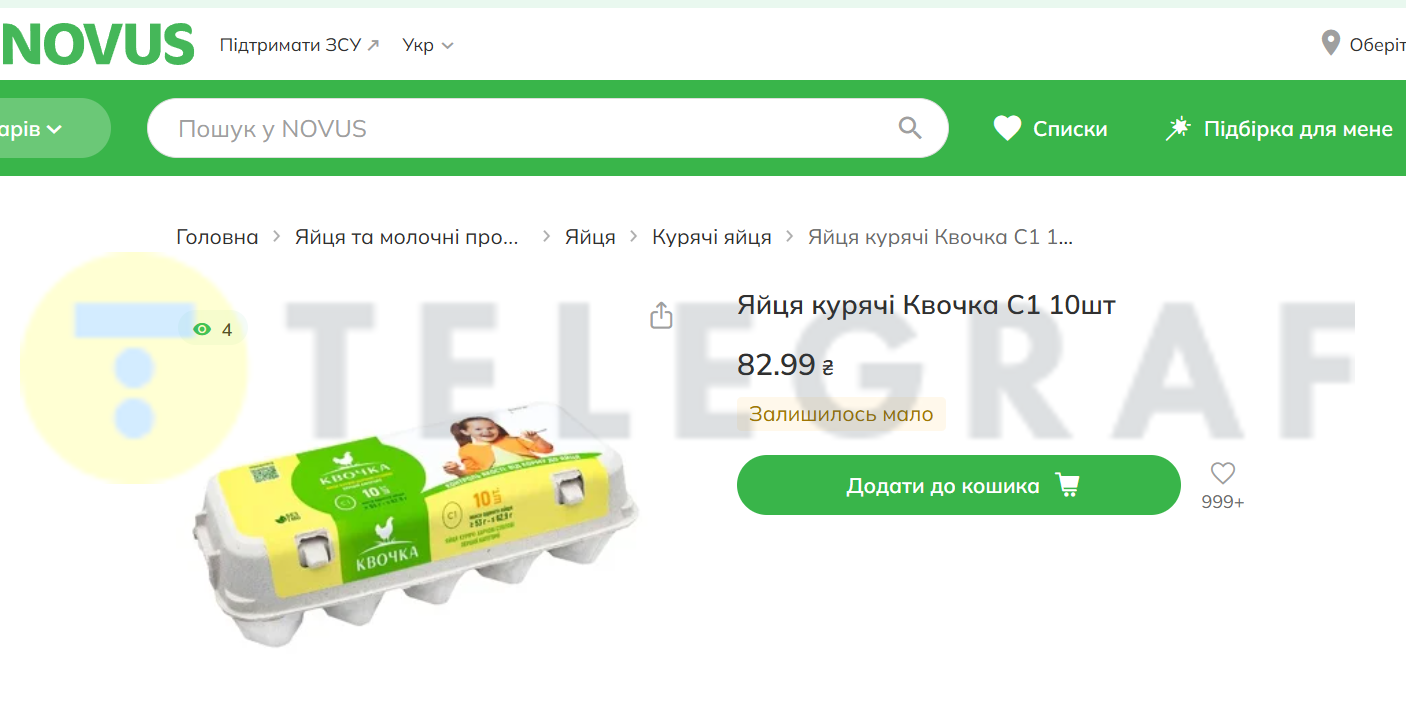The width and height of the screenshot is (1406, 717).
Task: Add the product to favorites via the heart icon
Action: tap(1222, 474)
